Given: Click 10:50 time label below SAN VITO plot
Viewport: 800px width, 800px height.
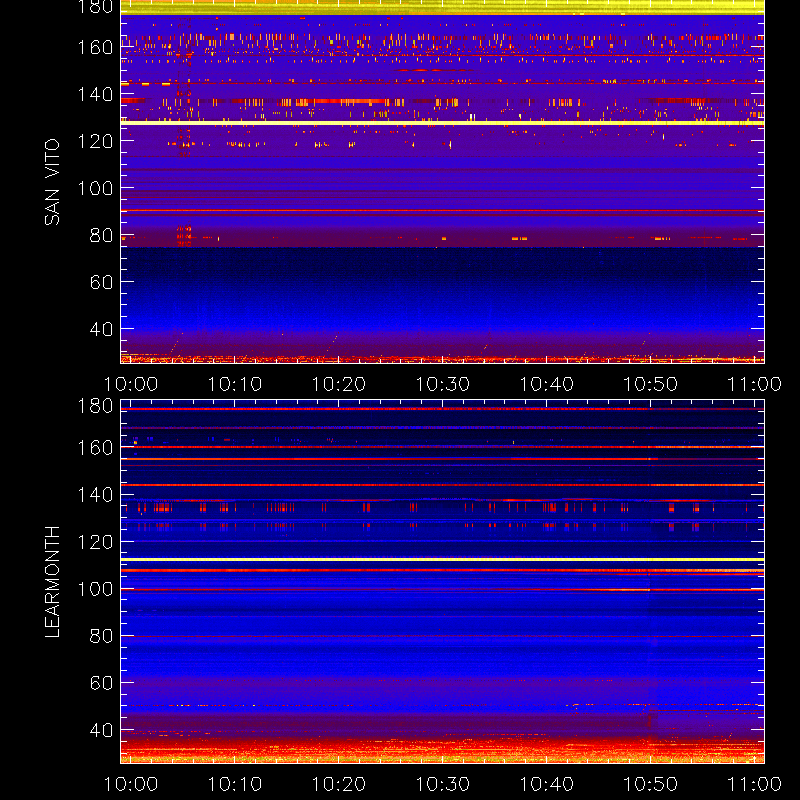Looking at the screenshot, I should click(x=651, y=384).
